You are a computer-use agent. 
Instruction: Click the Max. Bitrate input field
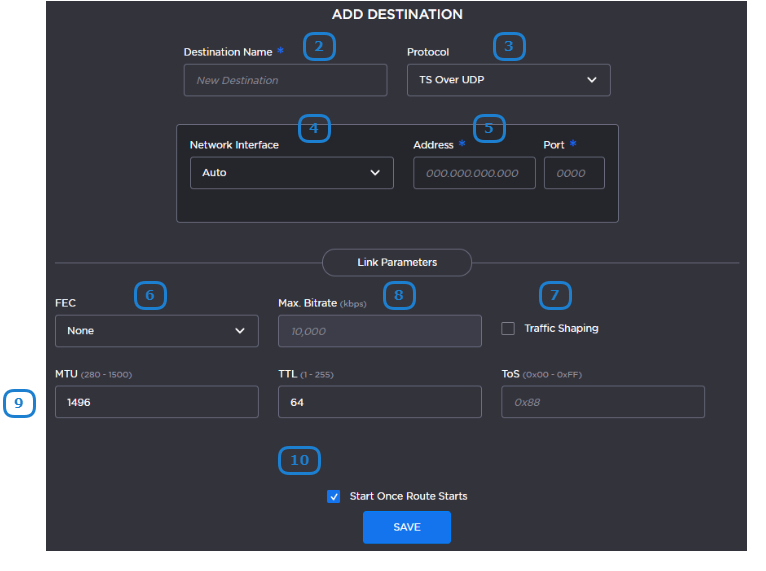click(x=379, y=330)
